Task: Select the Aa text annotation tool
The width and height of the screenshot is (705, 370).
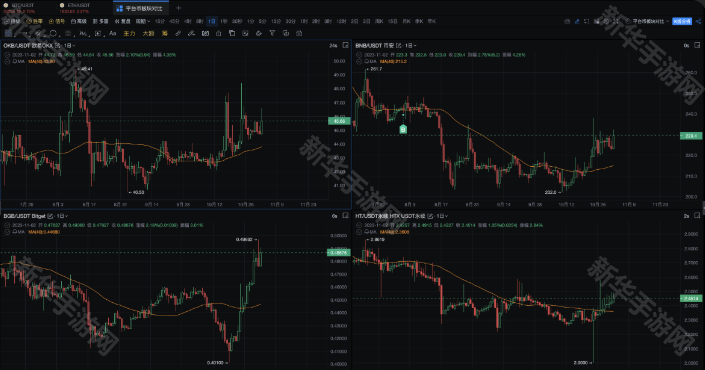Action: click(x=112, y=33)
